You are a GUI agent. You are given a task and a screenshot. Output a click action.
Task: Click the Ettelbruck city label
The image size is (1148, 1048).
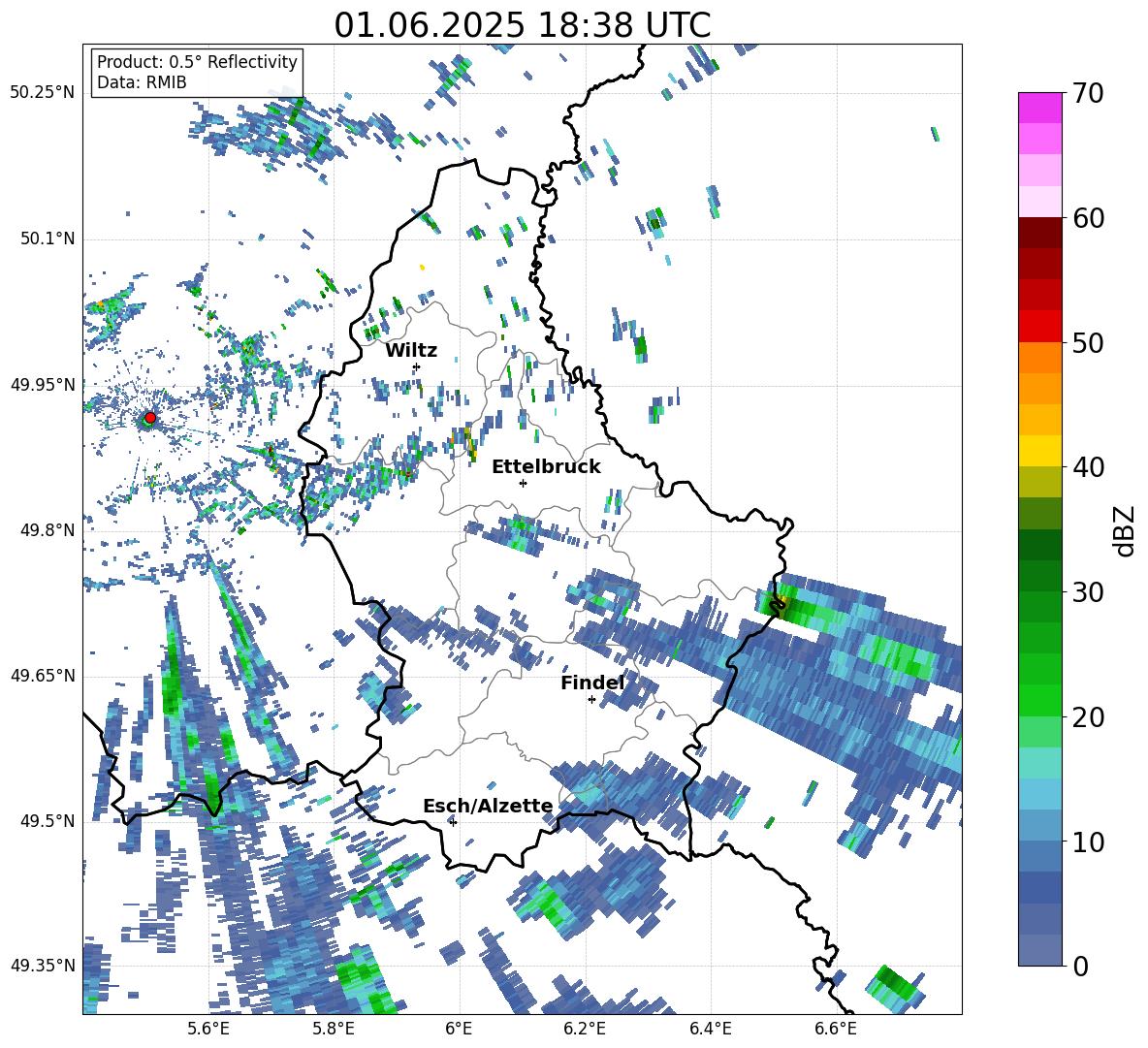tap(546, 467)
